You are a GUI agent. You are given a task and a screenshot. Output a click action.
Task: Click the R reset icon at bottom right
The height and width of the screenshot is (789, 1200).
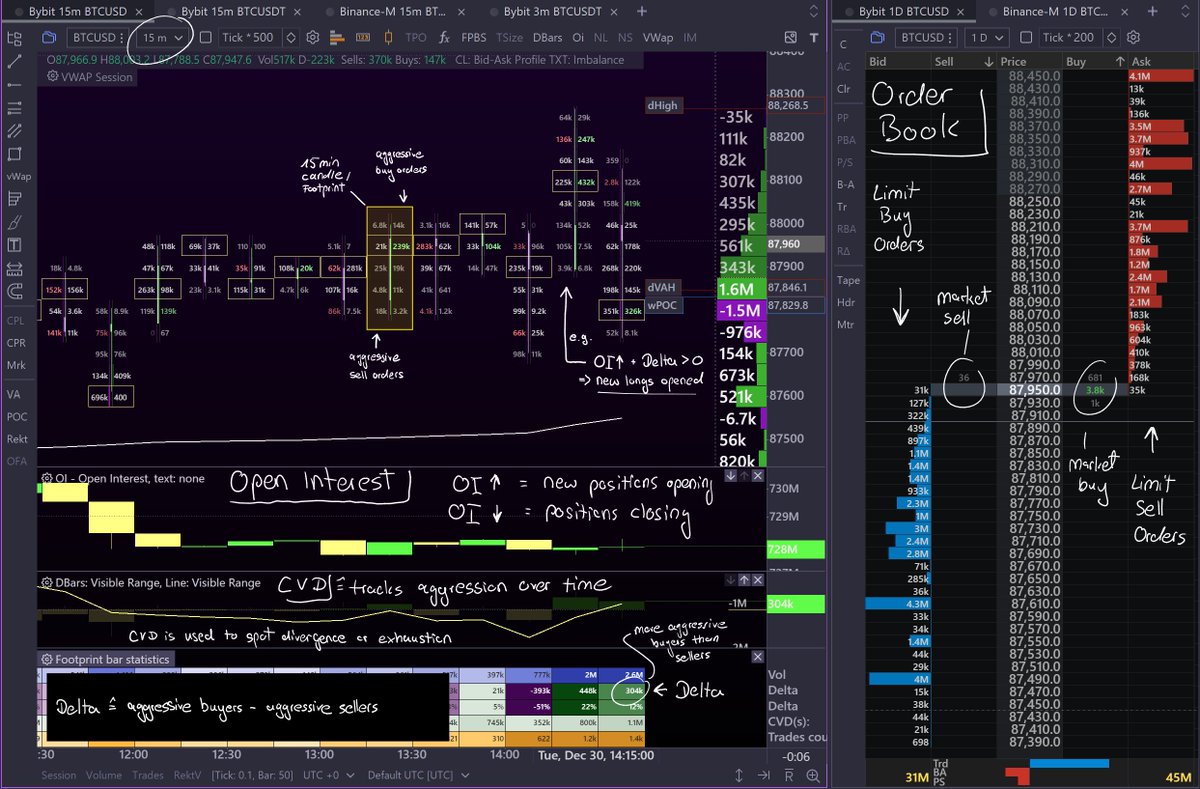click(789, 775)
